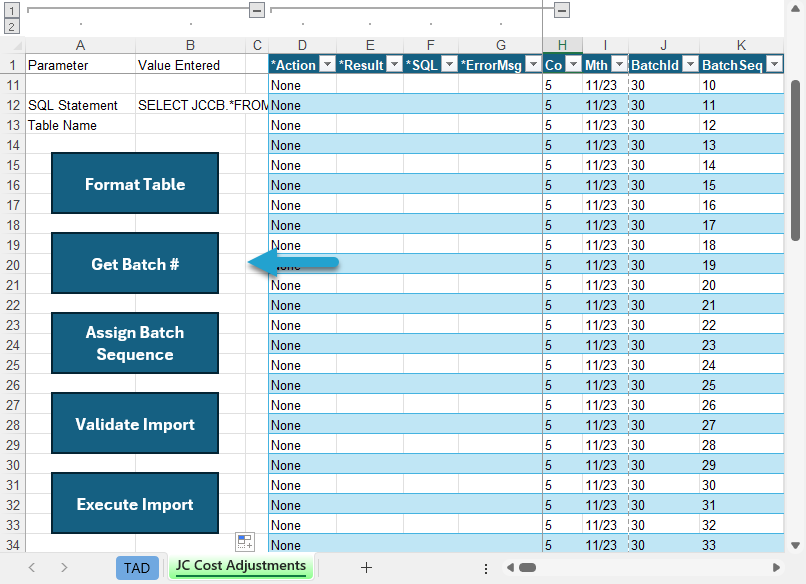Image resolution: width=806 pixels, height=584 pixels.
Task: Open the *SQL column filter dropdown
Action: (x=450, y=64)
